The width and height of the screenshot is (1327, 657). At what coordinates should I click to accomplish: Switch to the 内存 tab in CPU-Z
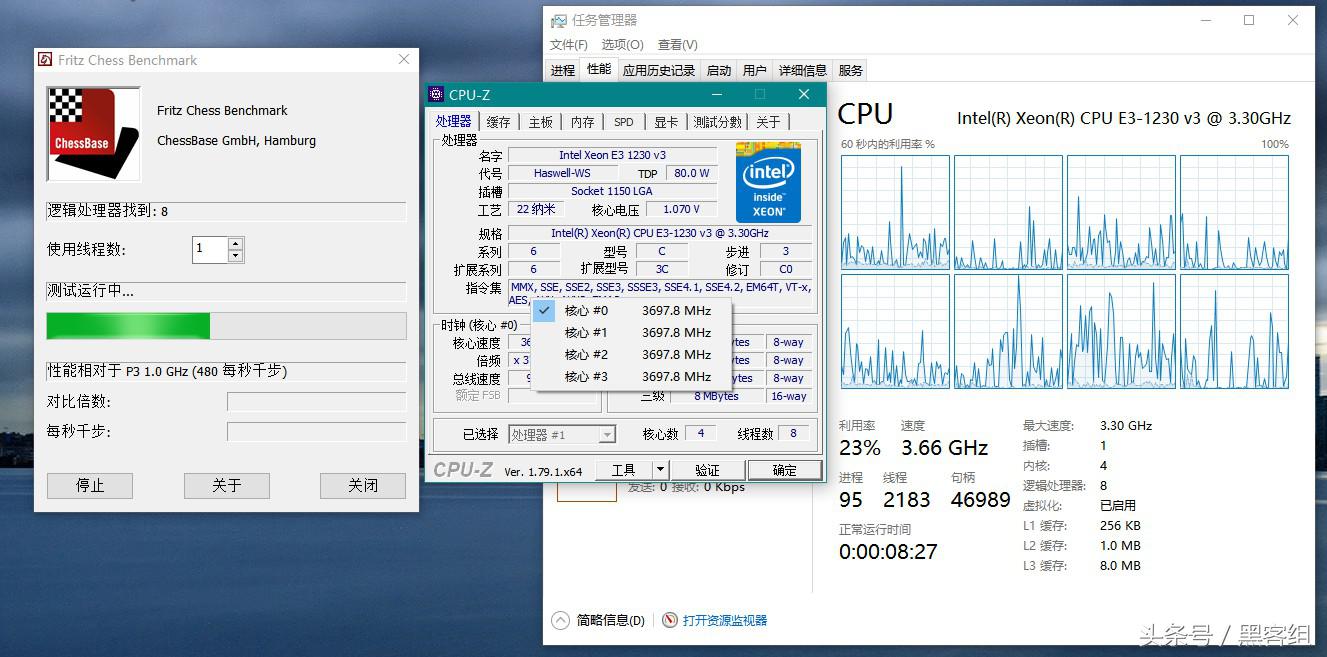point(582,122)
